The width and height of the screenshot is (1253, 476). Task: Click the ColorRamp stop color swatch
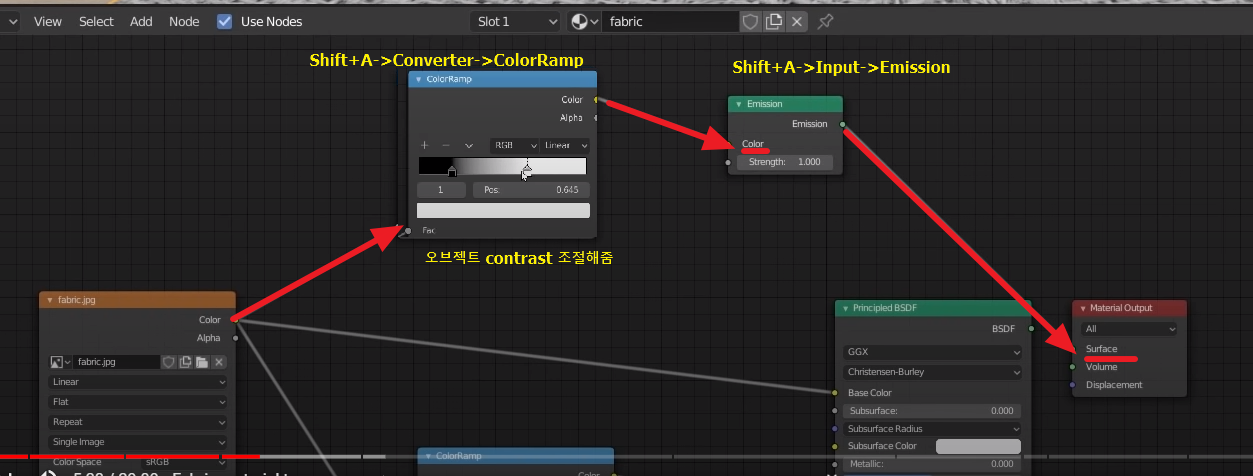503,210
